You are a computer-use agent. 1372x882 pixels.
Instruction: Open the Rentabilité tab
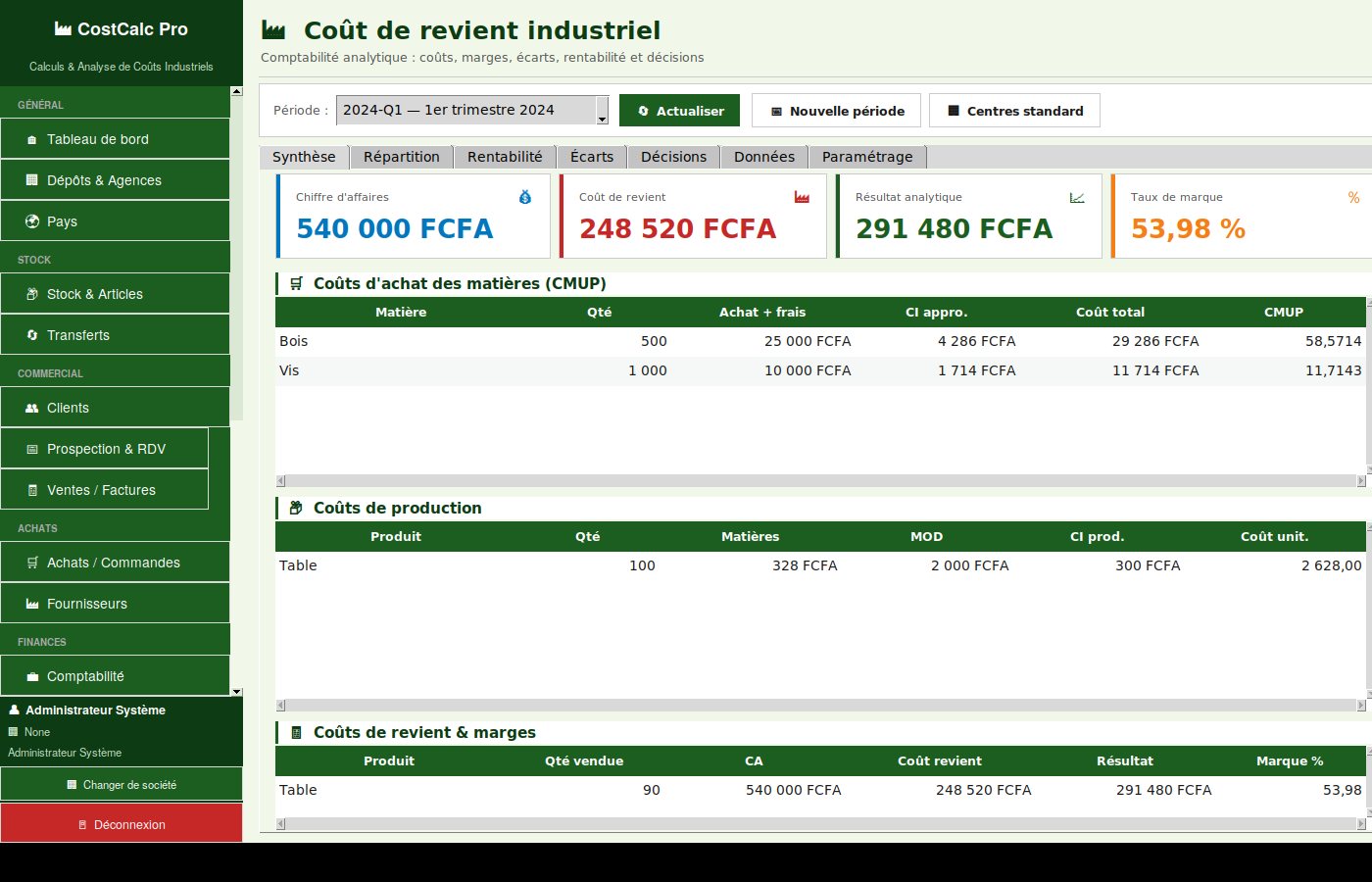505,157
